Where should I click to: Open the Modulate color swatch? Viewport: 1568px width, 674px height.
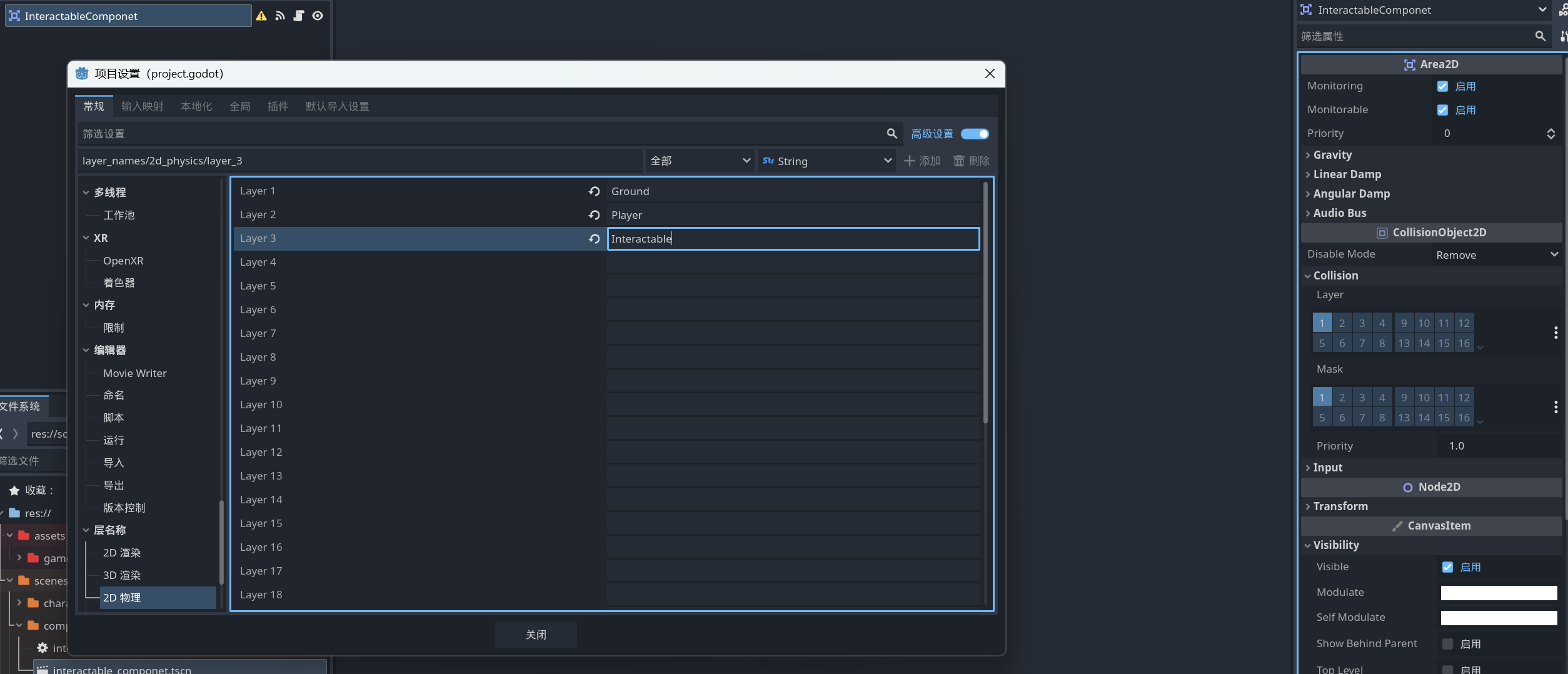pyautogui.click(x=1498, y=593)
